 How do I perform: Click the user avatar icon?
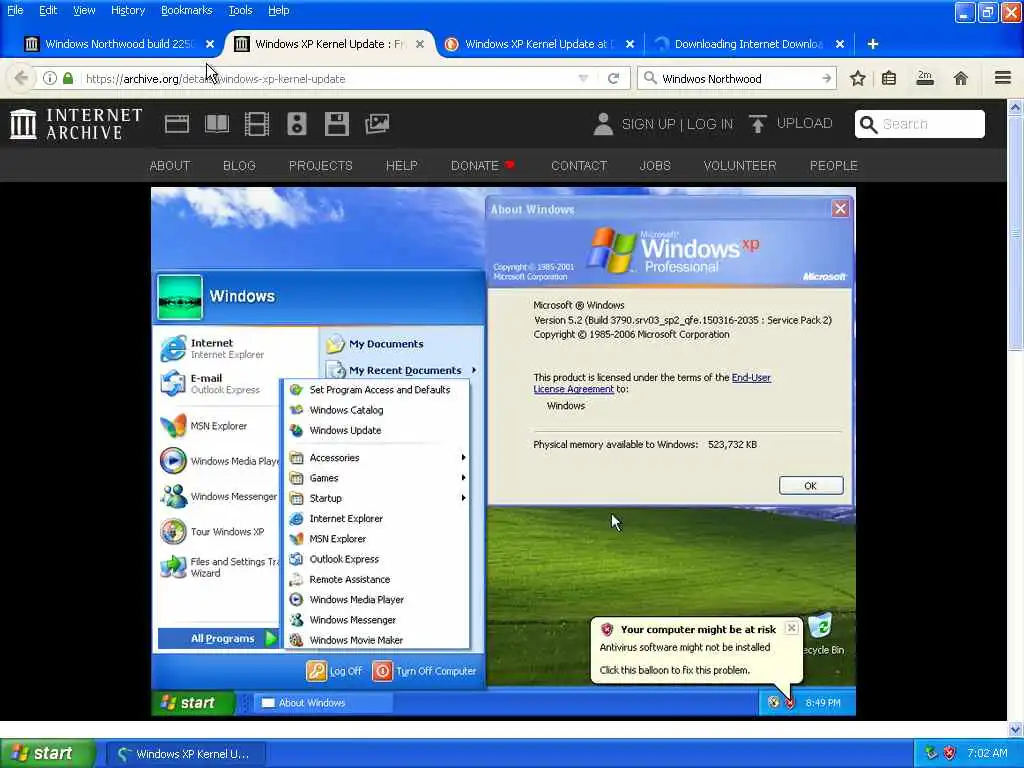point(603,124)
